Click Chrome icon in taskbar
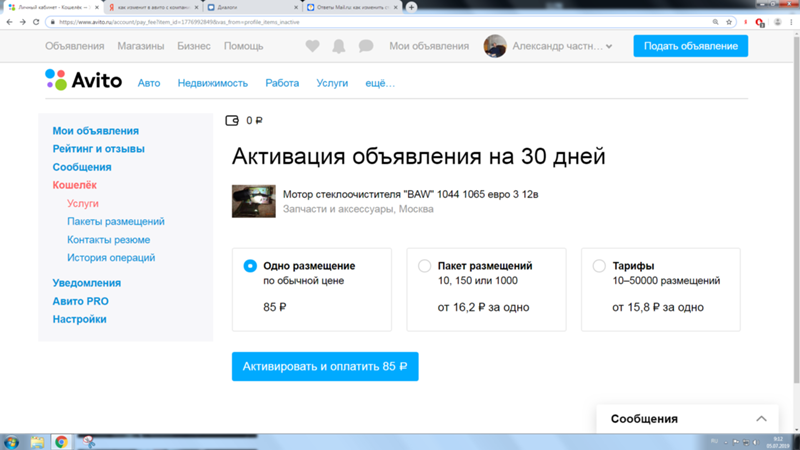 click(61, 442)
